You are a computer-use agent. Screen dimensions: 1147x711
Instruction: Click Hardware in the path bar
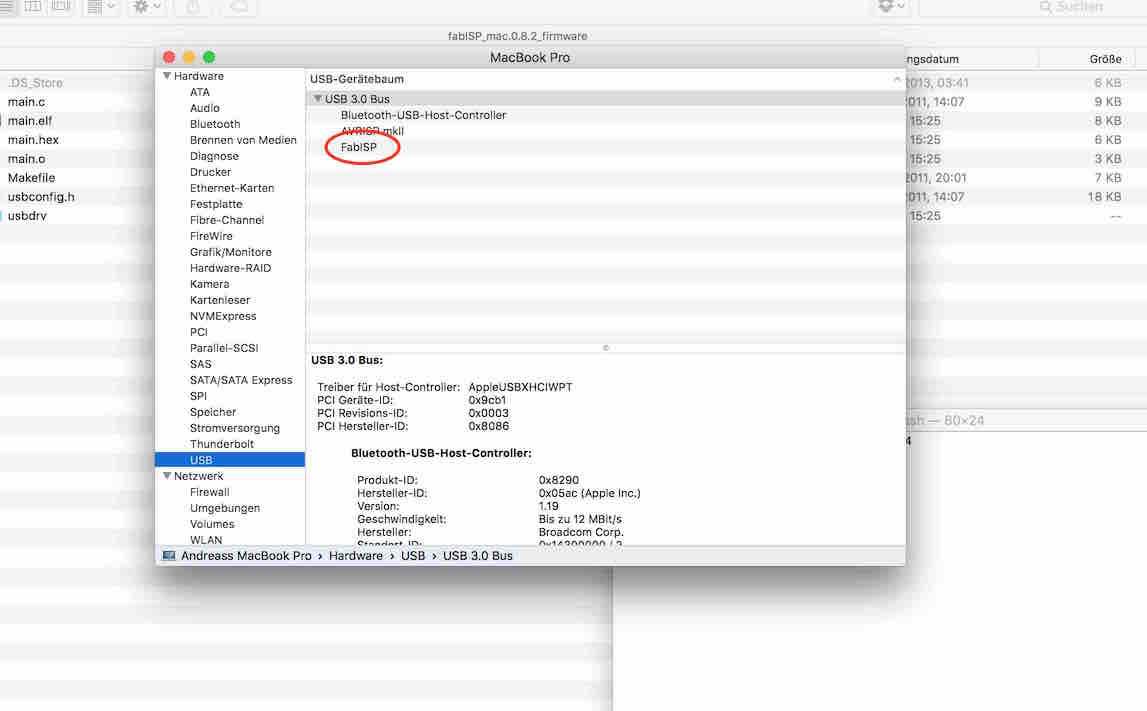[356, 556]
